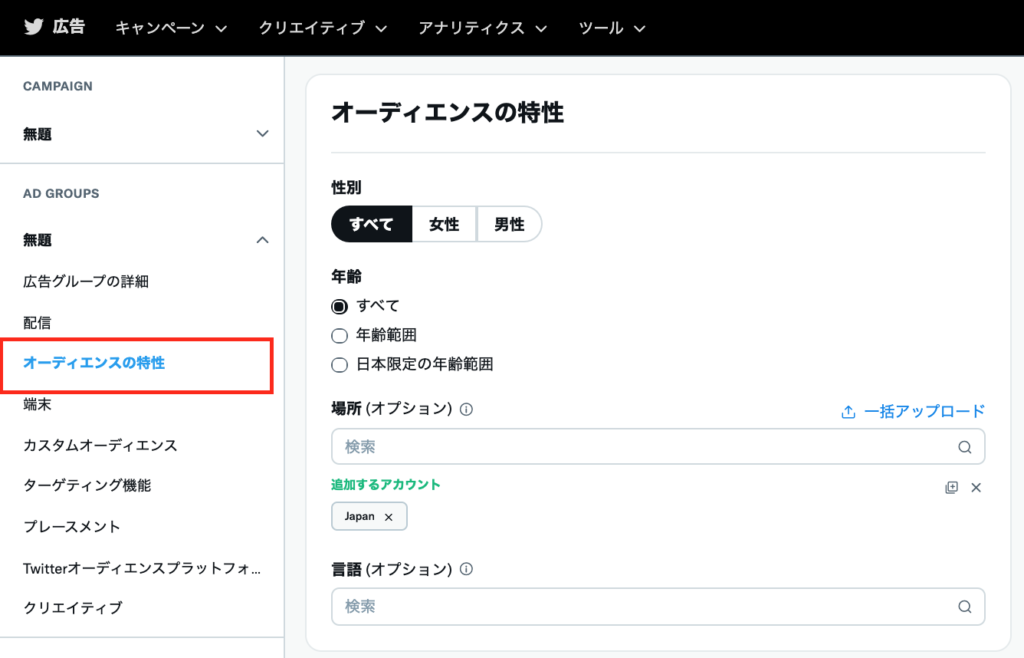Viewport: 1024px width, 658px height.
Task: Open the アナリティクス menu
Action: [483, 28]
